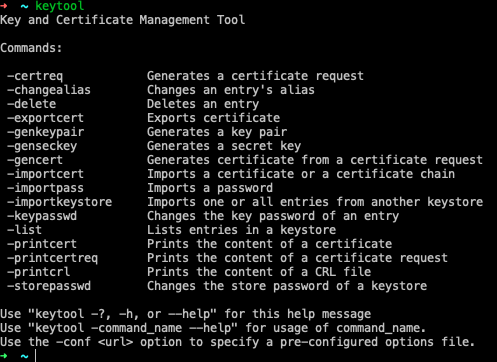
Task: Click 'Deletes an entry' description
Action: [203, 104]
